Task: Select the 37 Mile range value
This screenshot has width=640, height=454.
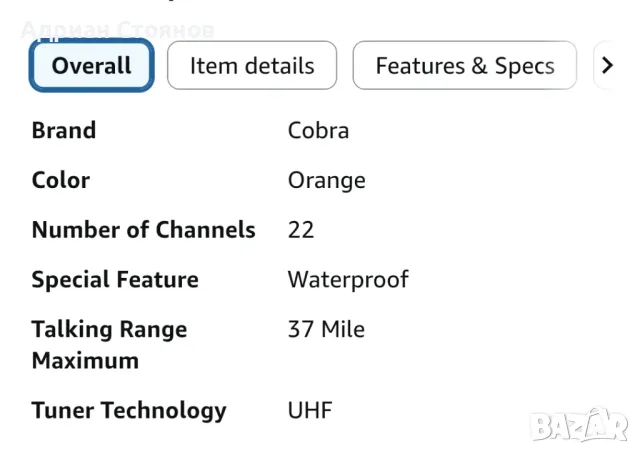Action: tap(326, 330)
